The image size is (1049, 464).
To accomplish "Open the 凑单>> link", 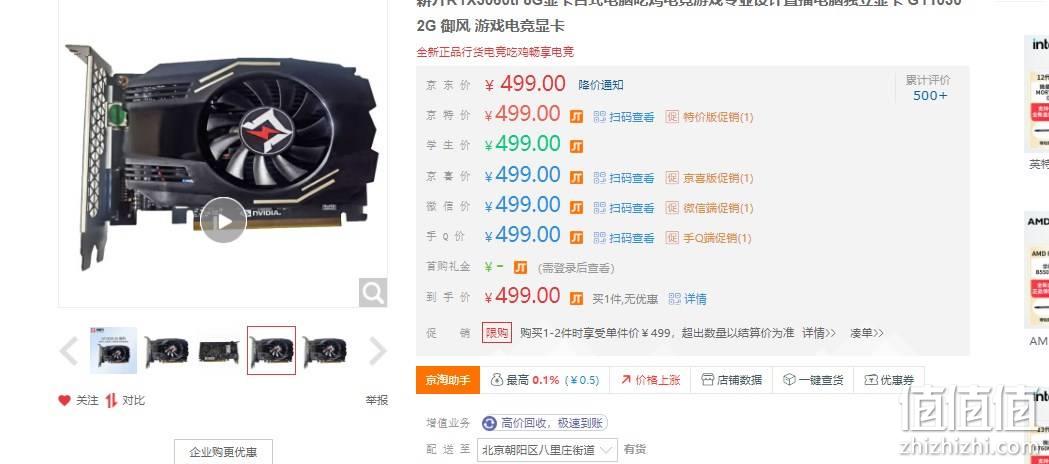I will pyautogui.click(x=867, y=333).
